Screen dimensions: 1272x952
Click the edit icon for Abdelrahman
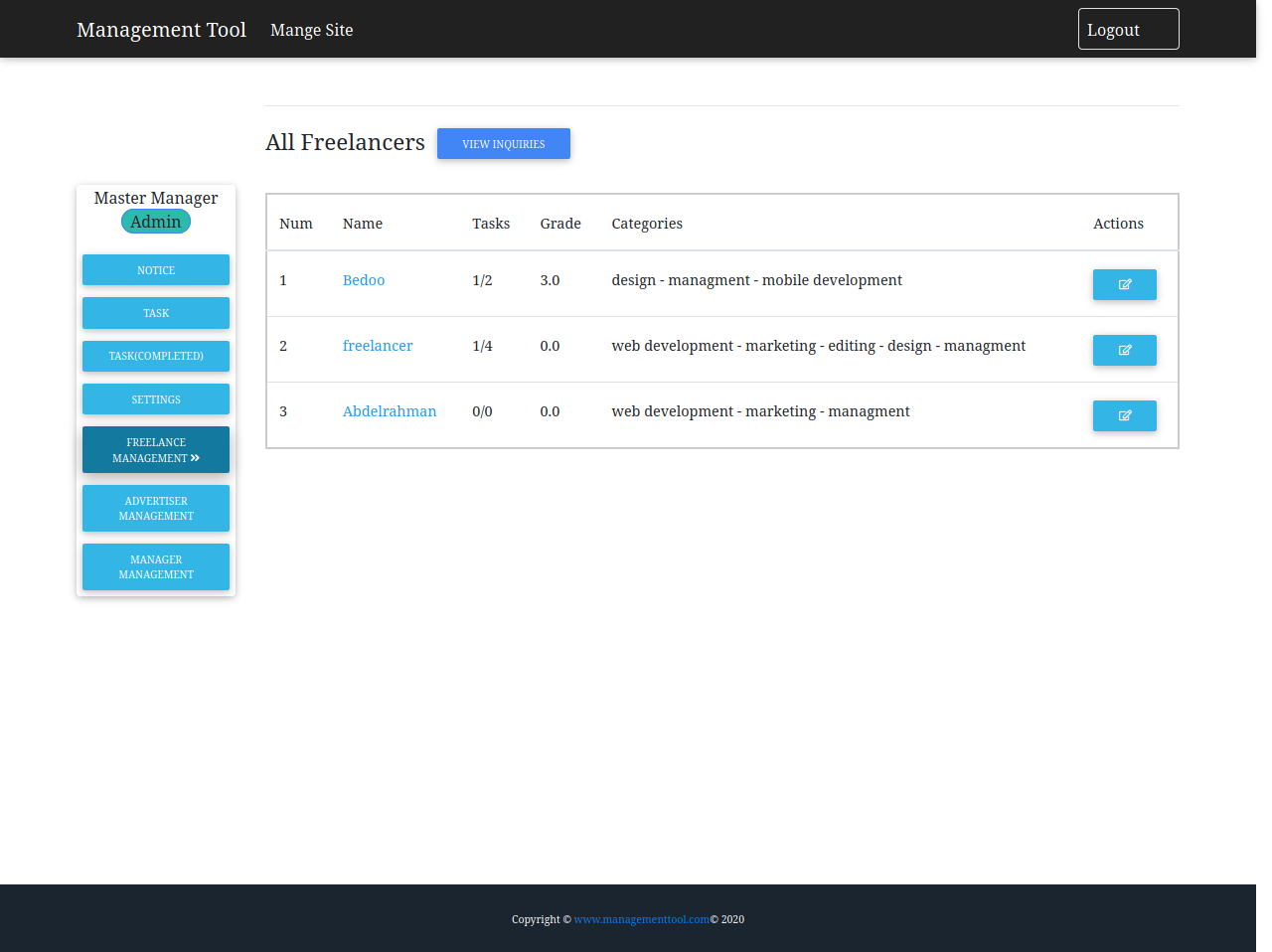pyautogui.click(x=1124, y=415)
